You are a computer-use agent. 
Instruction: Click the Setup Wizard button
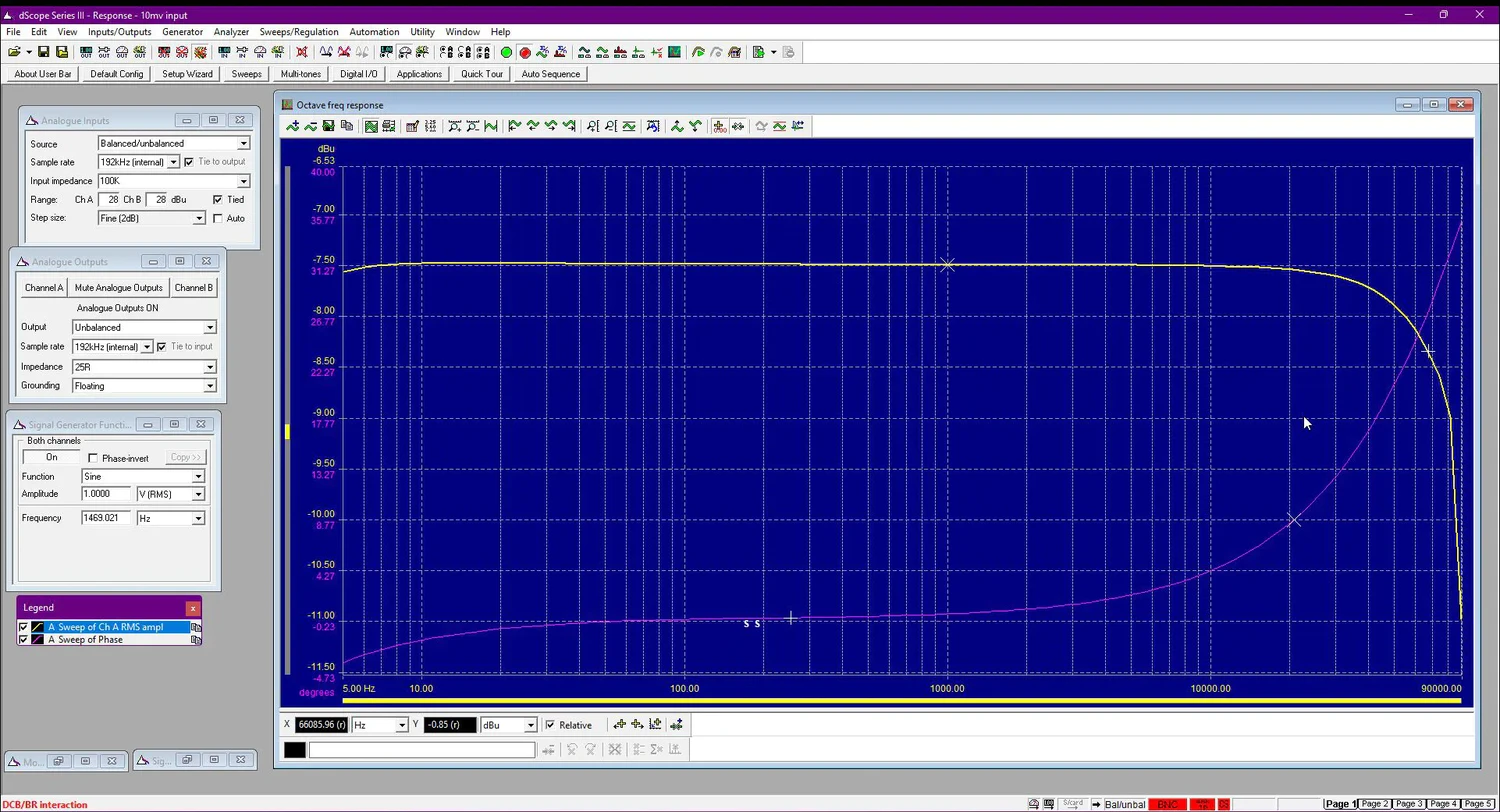click(187, 74)
